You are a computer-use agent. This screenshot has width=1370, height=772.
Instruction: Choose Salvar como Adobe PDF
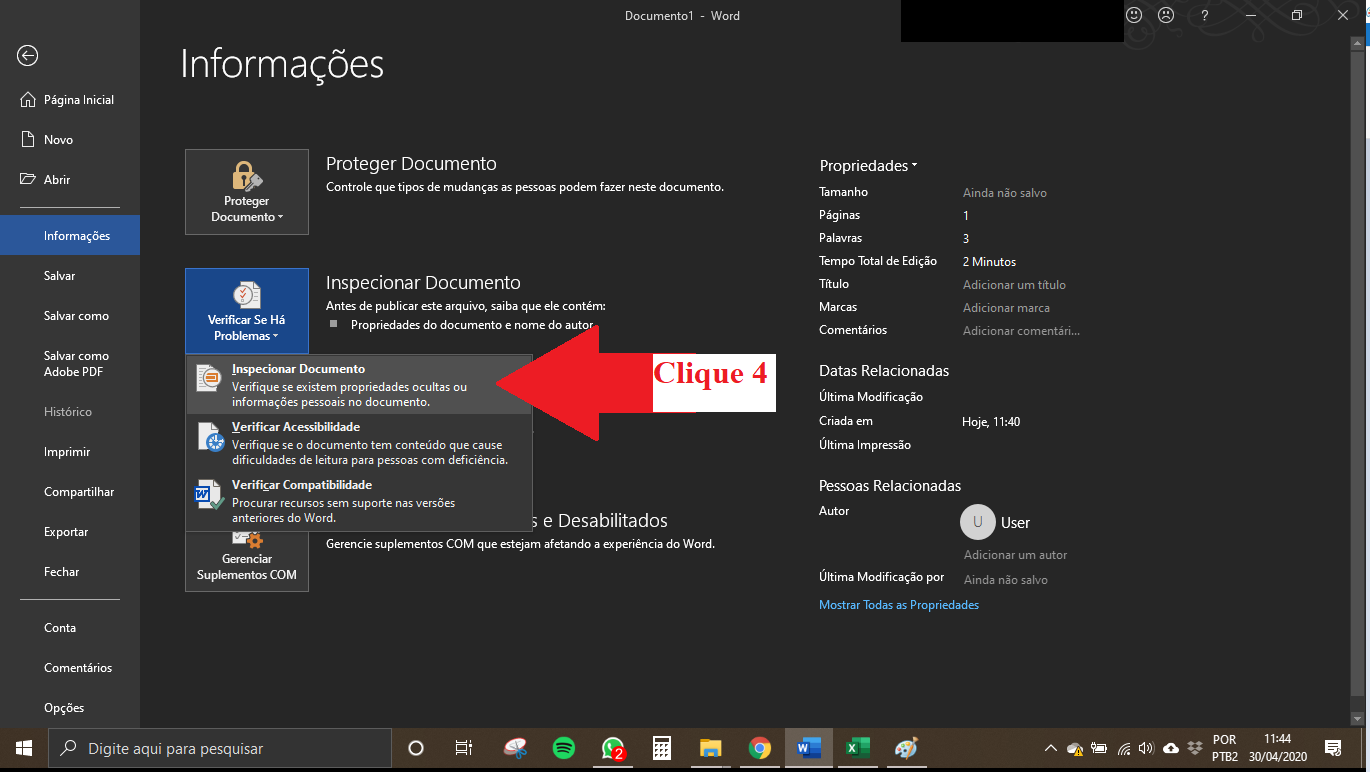[x=70, y=364]
